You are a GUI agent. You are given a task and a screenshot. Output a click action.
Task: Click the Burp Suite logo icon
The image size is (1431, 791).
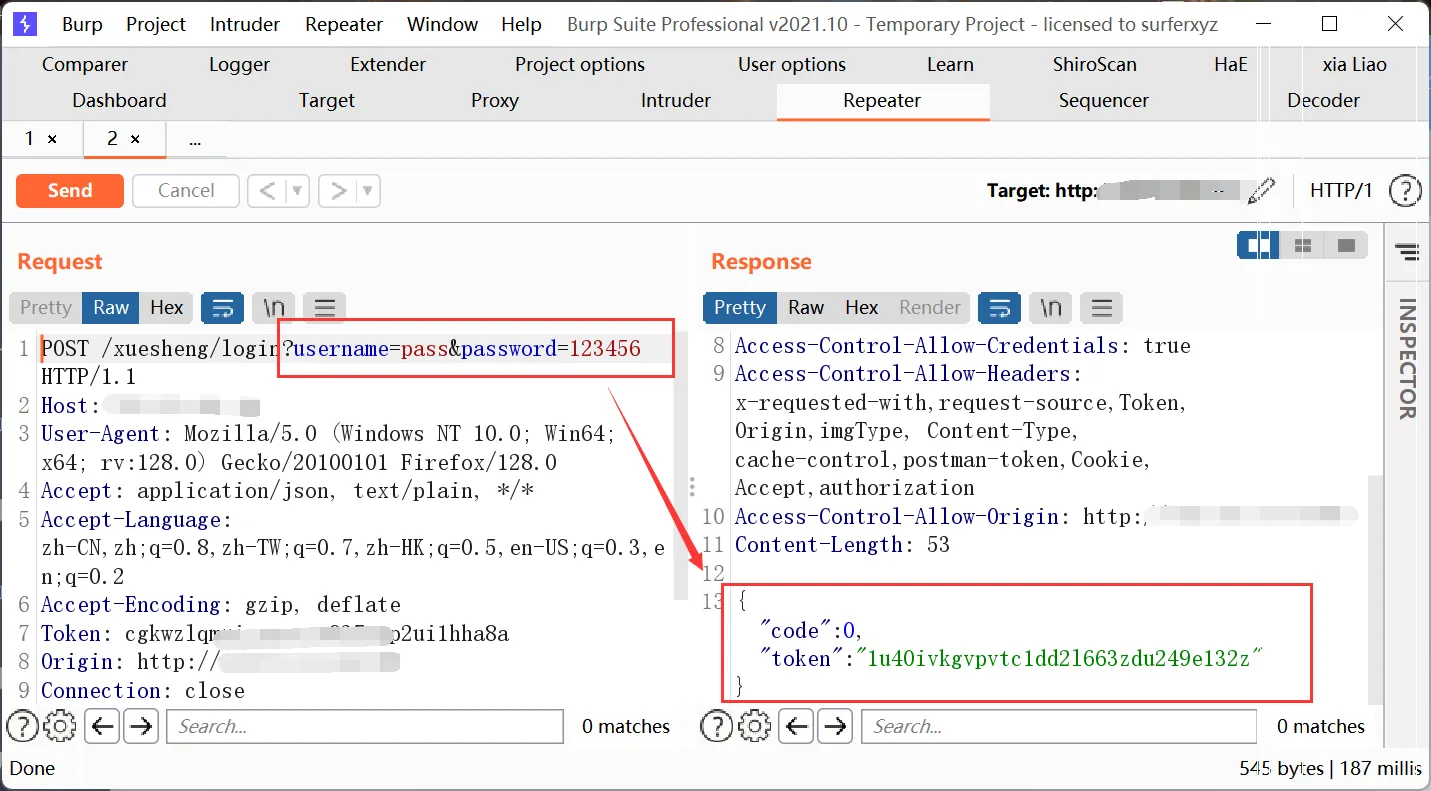coord(23,22)
